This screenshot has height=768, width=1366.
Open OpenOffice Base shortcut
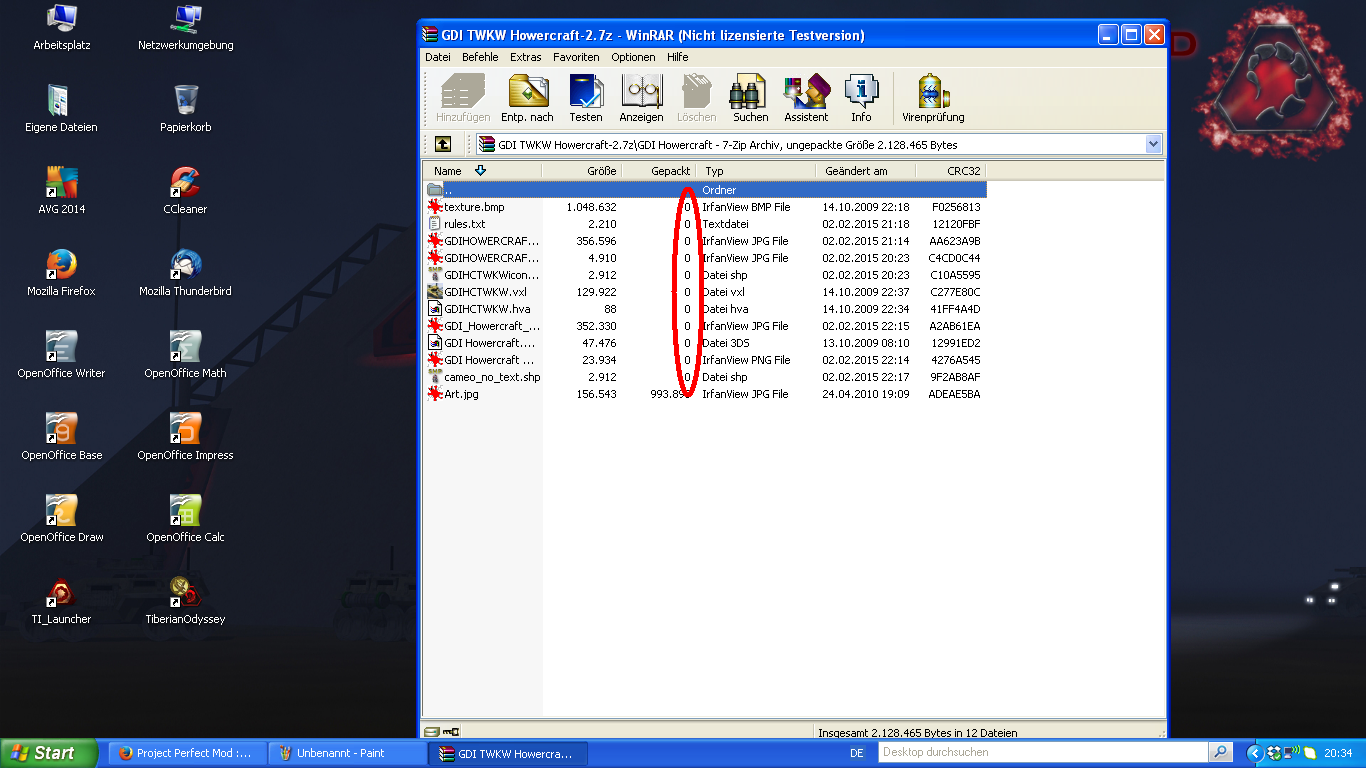point(62,437)
